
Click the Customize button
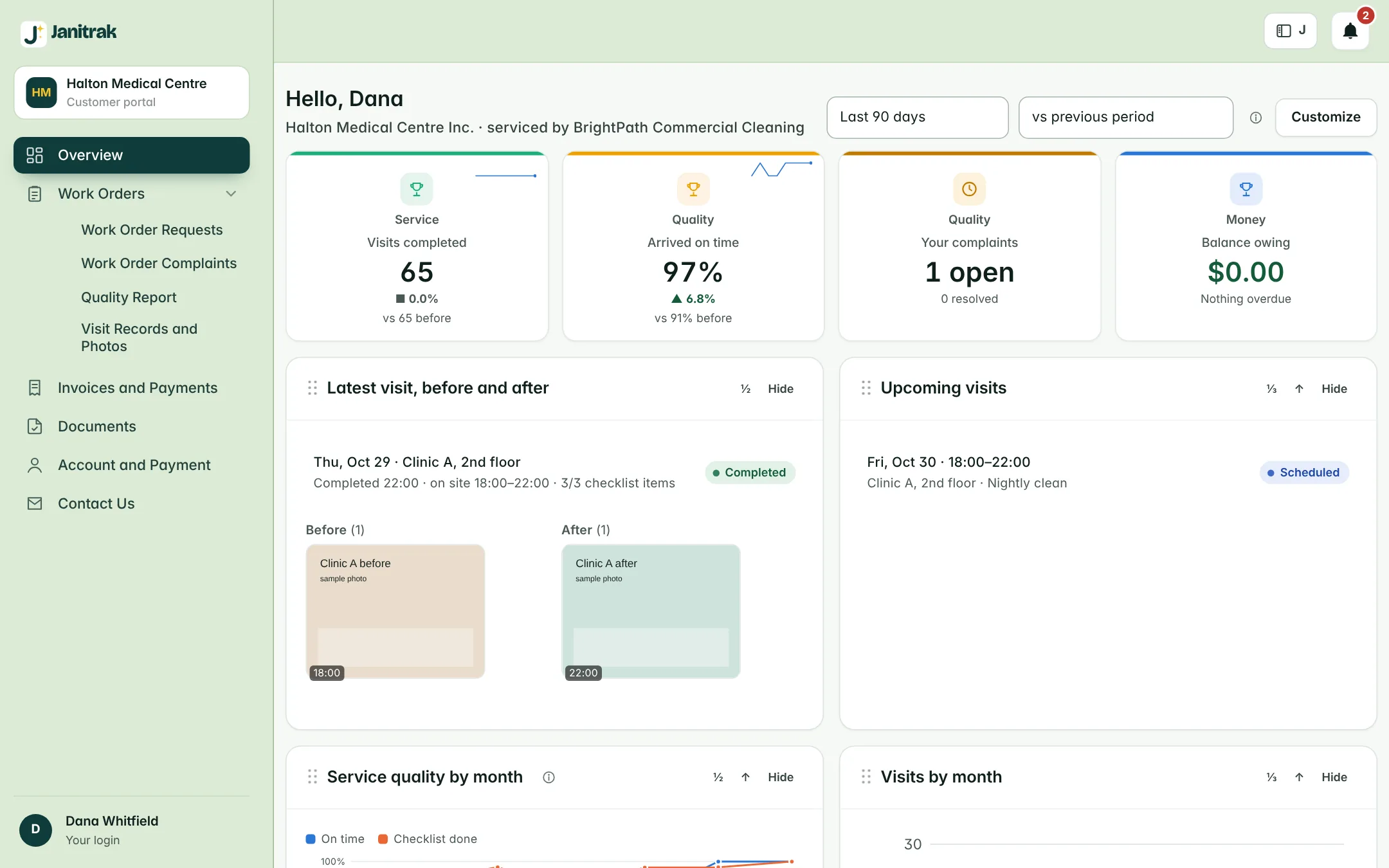pos(1325,117)
